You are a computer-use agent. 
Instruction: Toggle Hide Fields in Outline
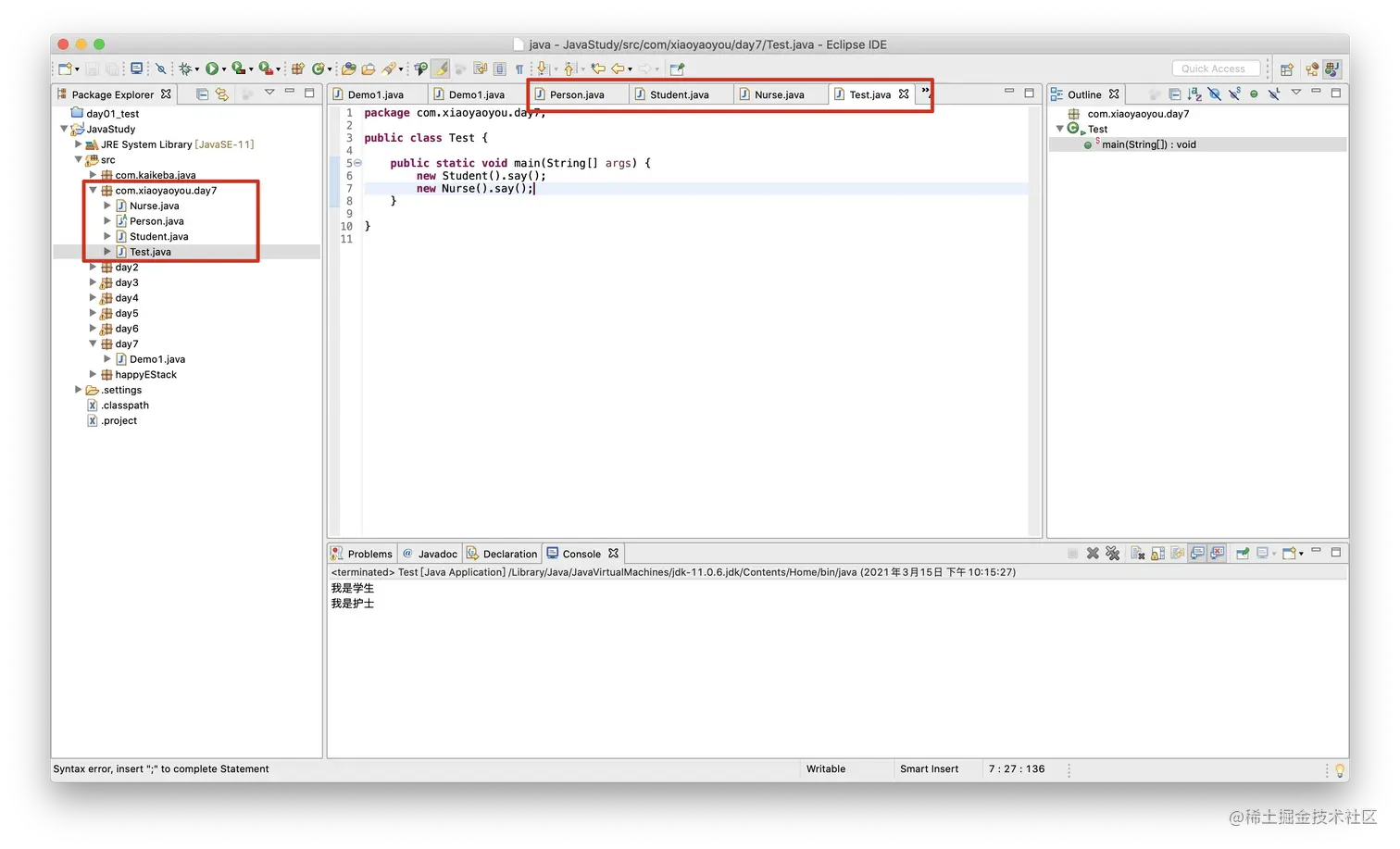1215,94
